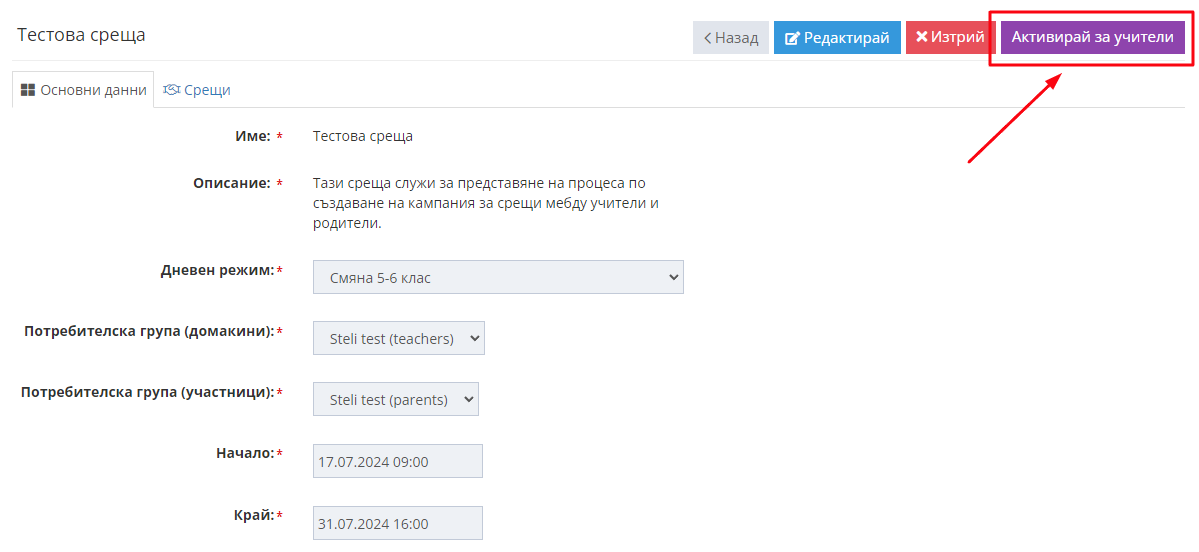Click the Редактирай button label
Screen dimensions: 1199x552
(x=846, y=37)
